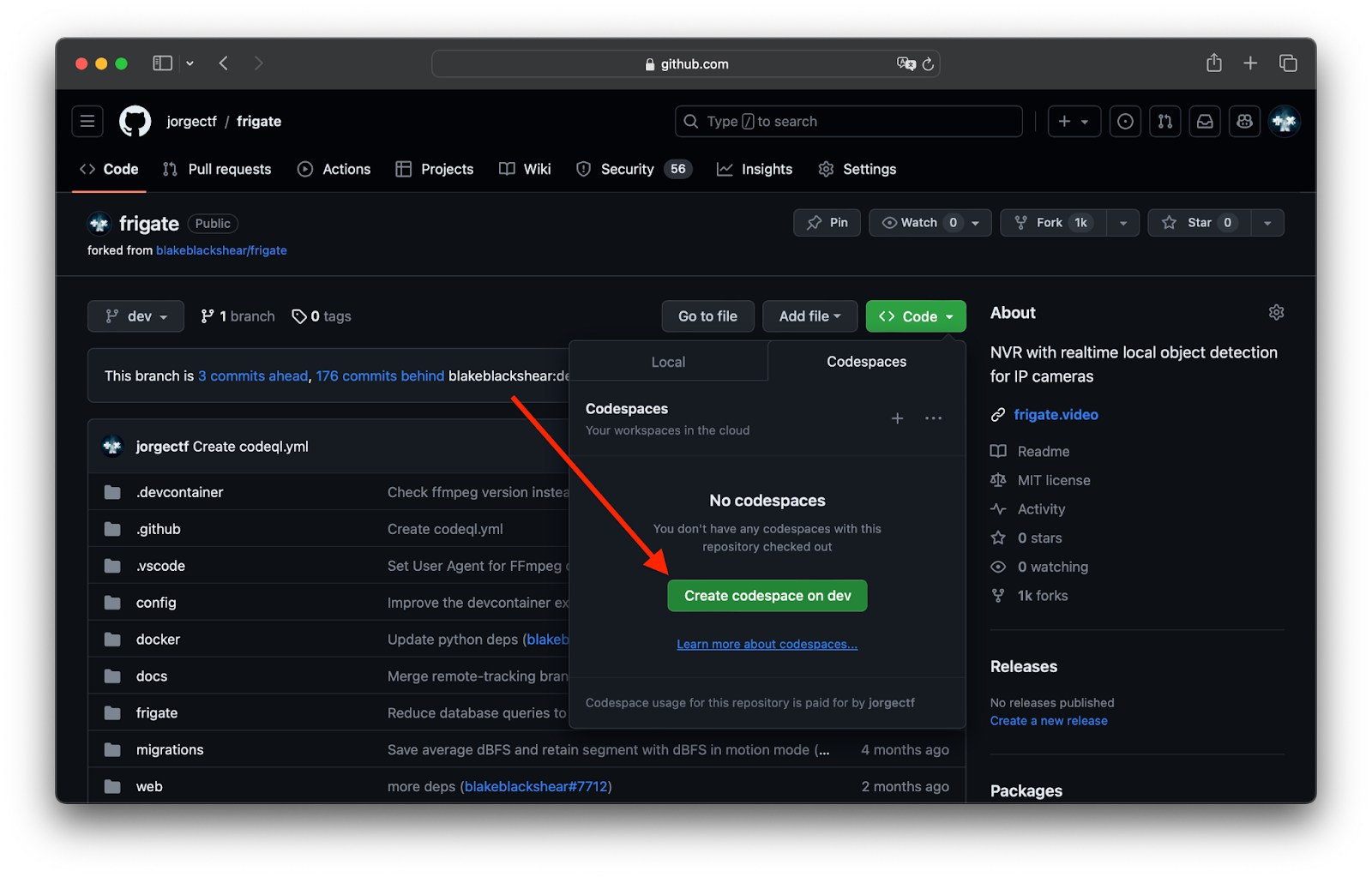
Task: Expand the Add file dropdown
Action: tap(809, 316)
